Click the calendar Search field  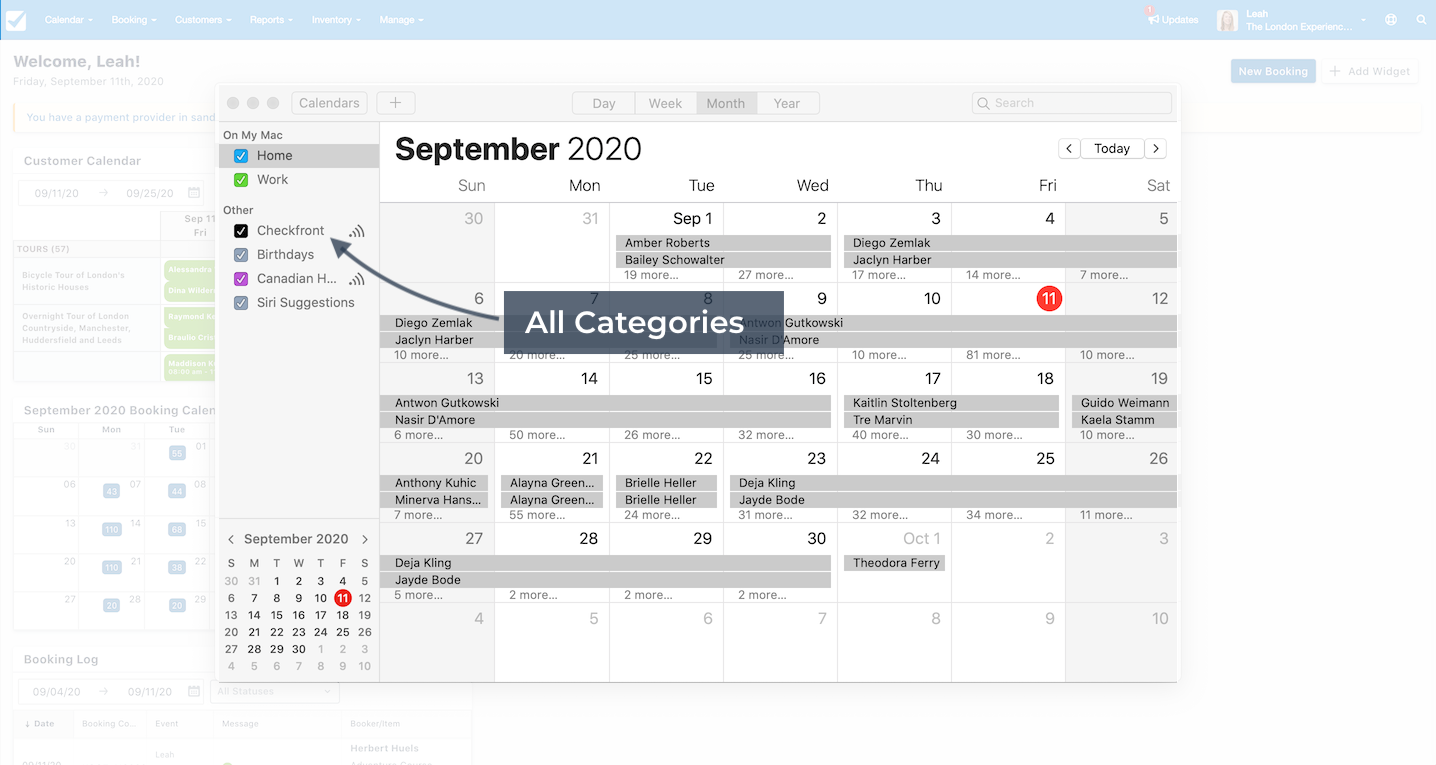pos(1071,103)
